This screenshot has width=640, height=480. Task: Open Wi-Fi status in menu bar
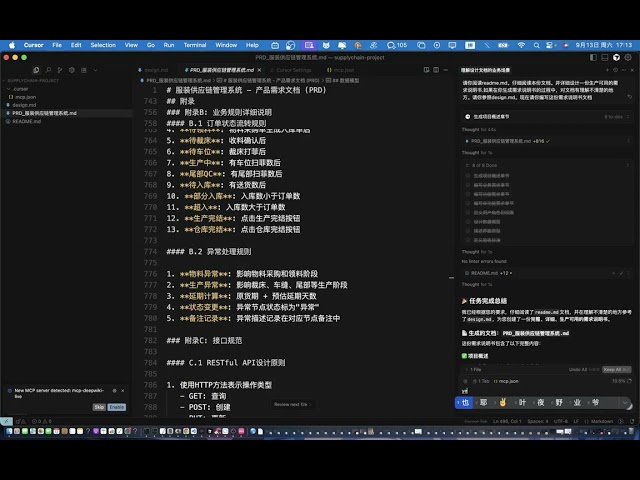pyautogui.click(x=521, y=45)
